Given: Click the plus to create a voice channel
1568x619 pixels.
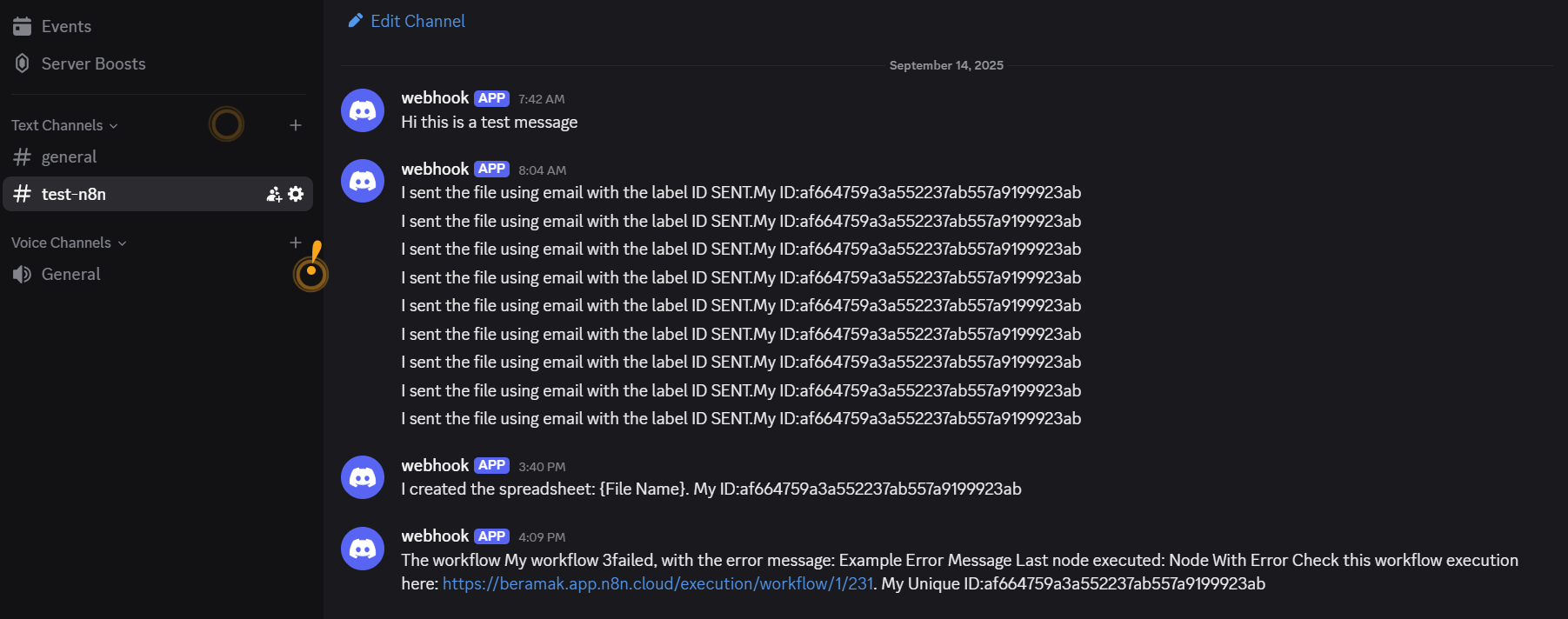Looking at the screenshot, I should [296, 243].
